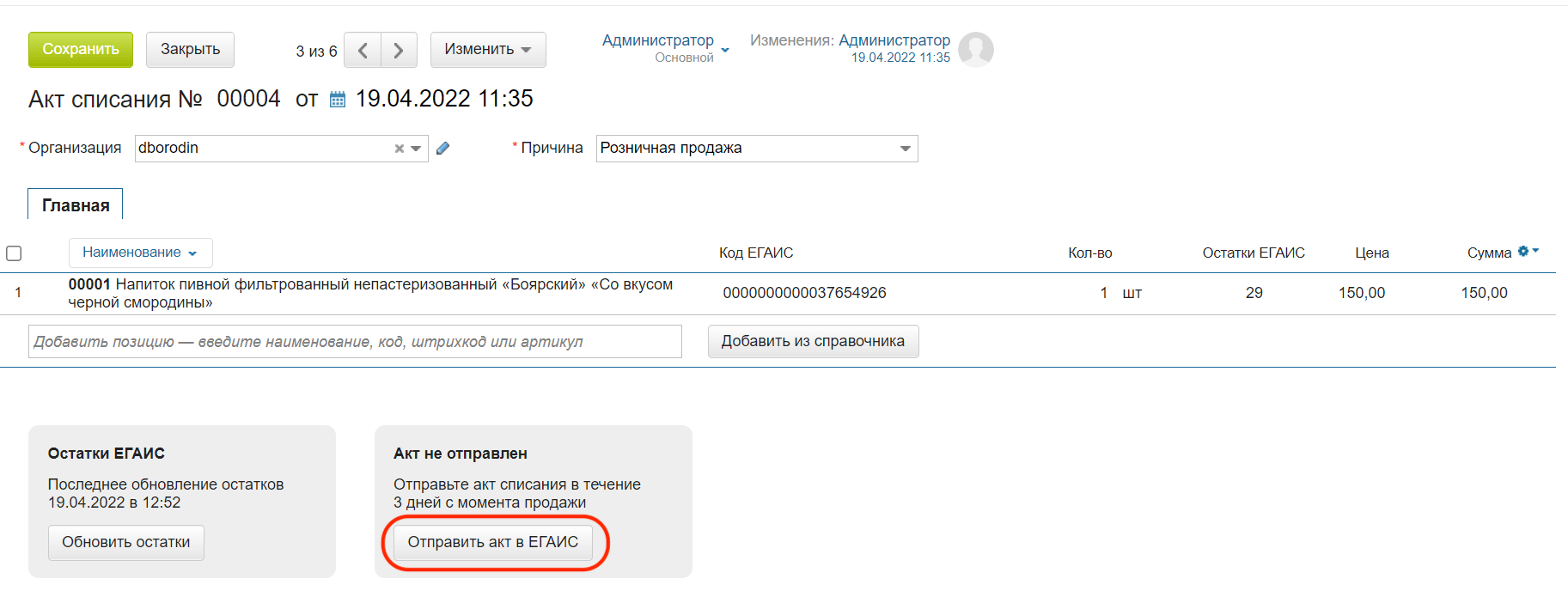This screenshot has width=1568, height=597.
Task: Click product name Напиток пивной Боярский
Action: click(370, 293)
